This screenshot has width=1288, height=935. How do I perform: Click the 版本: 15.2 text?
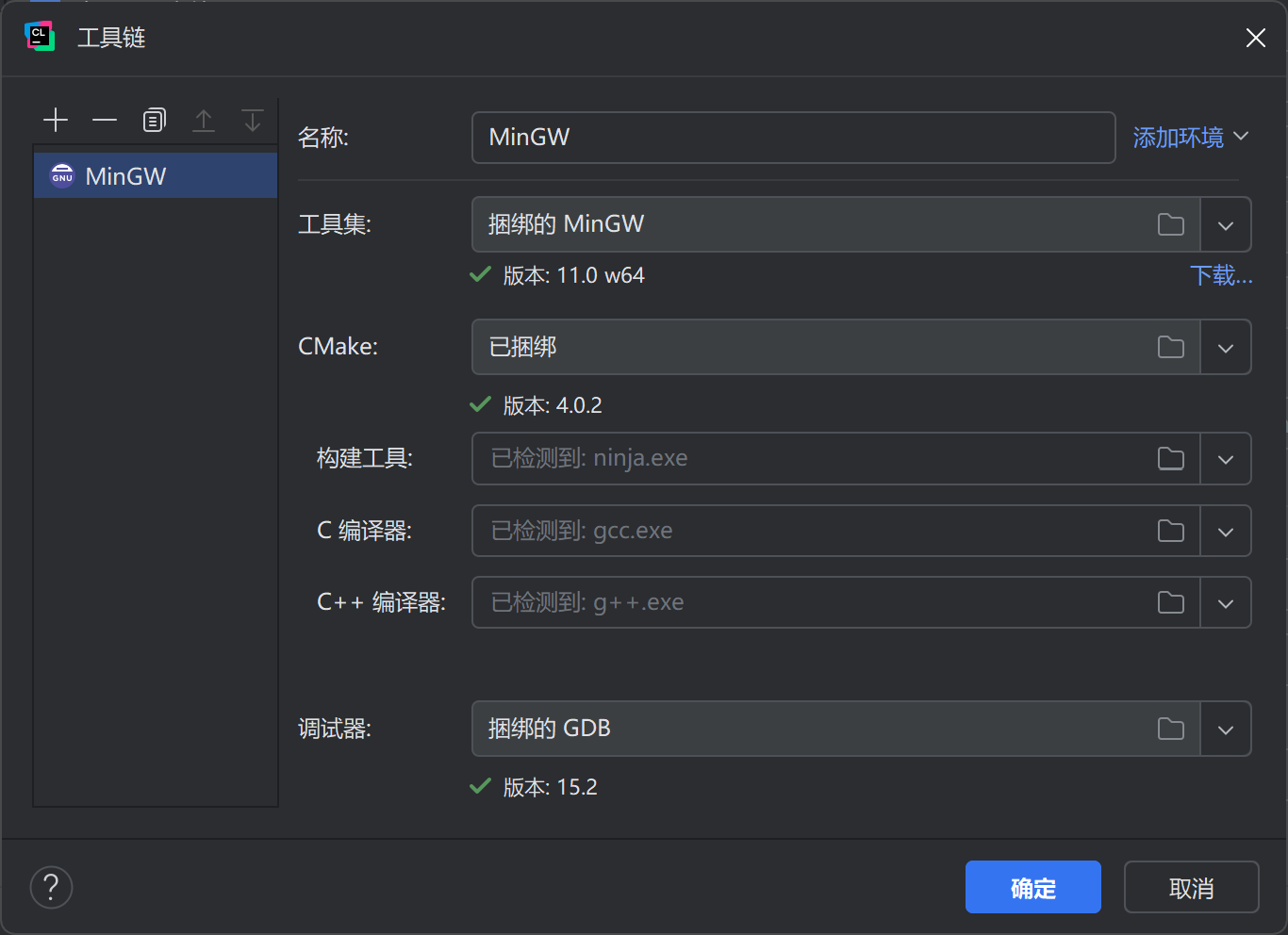pyautogui.click(x=550, y=787)
